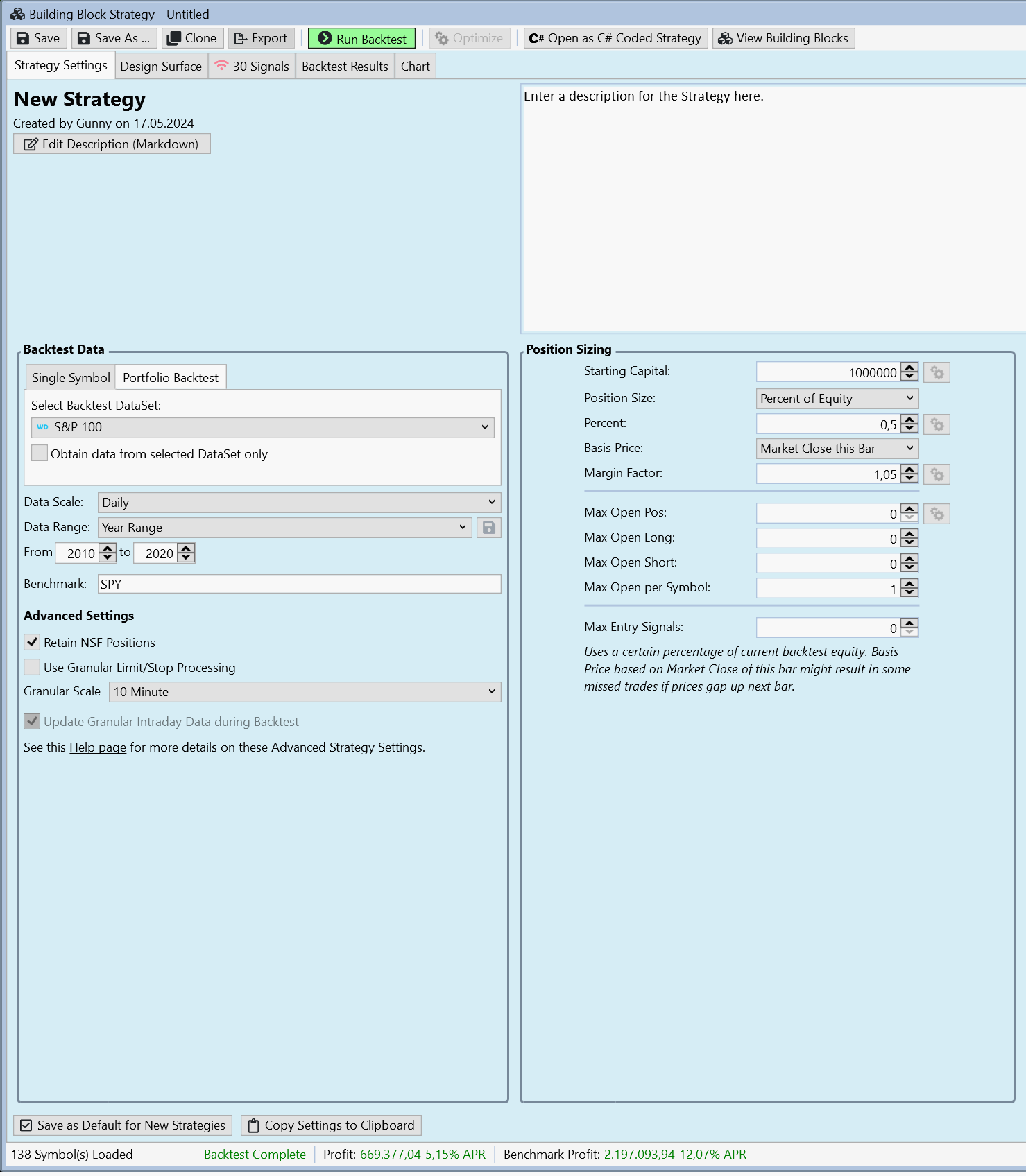Open the Data Scale dropdown
The width and height of the screenshot is (1026, 1176).
(299, 502)
